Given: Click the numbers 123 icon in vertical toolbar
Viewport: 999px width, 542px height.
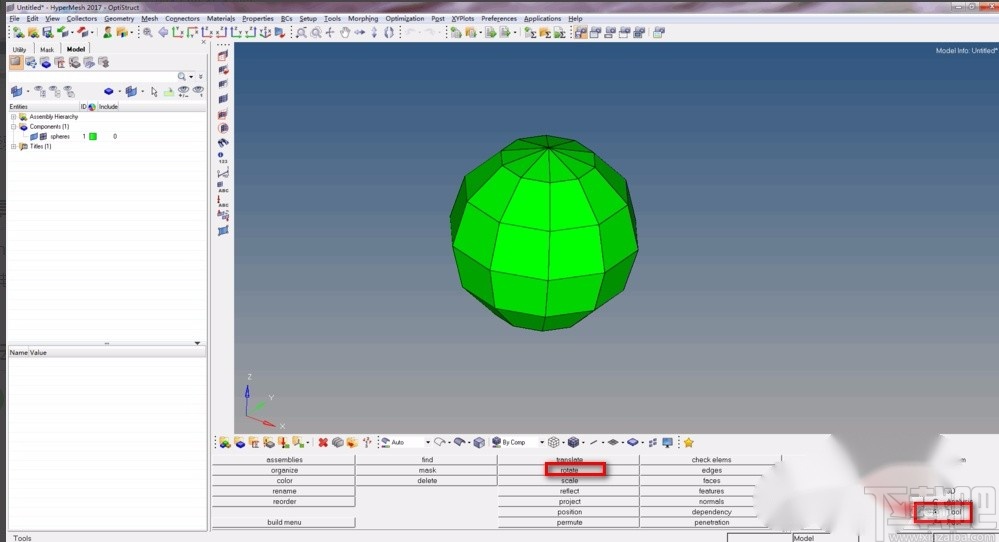Looking at the screenshot, I should pyautogui.click(x=222, y=157).
